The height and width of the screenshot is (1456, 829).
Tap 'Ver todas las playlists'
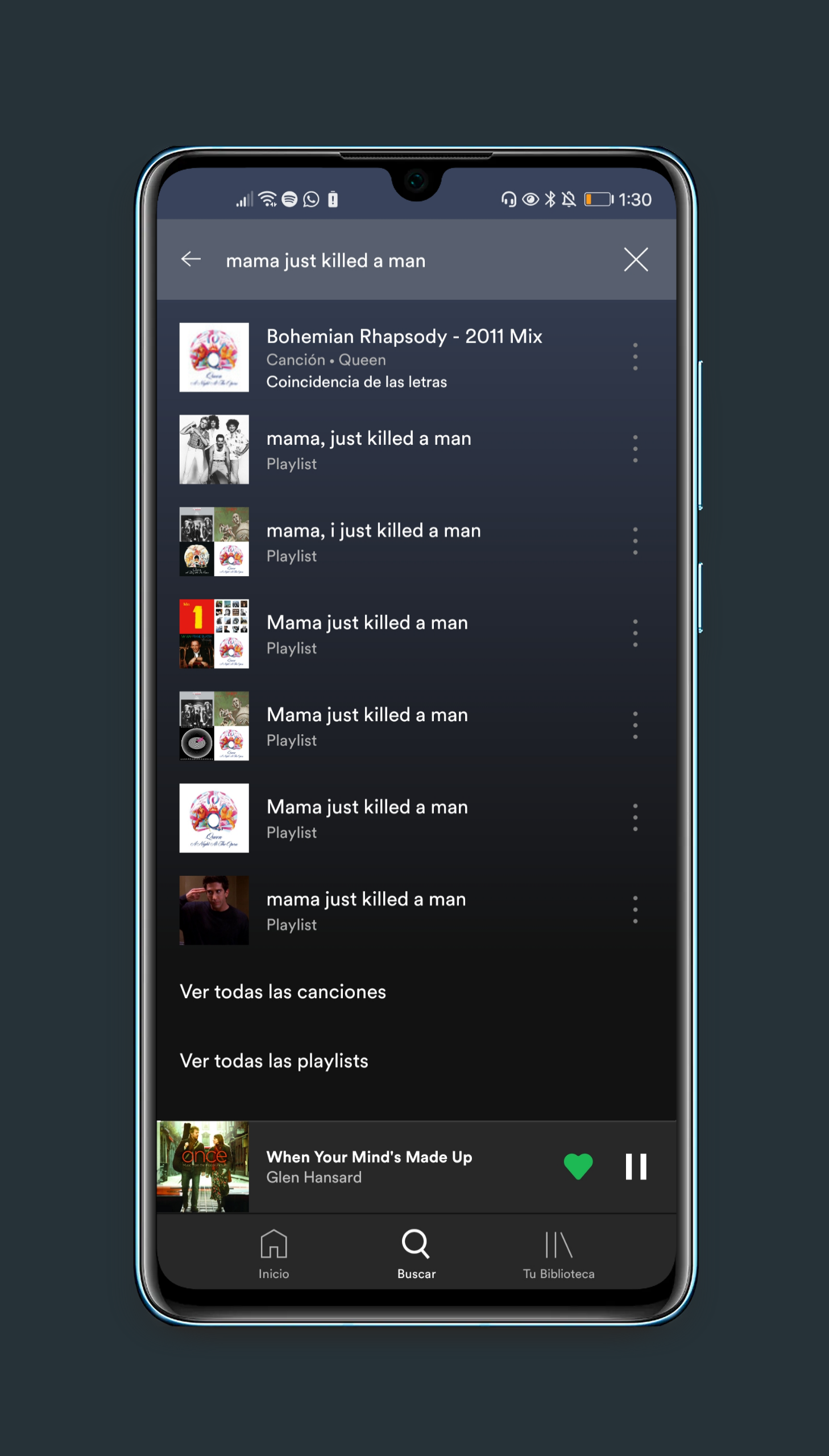click(x=274, y=1061)
